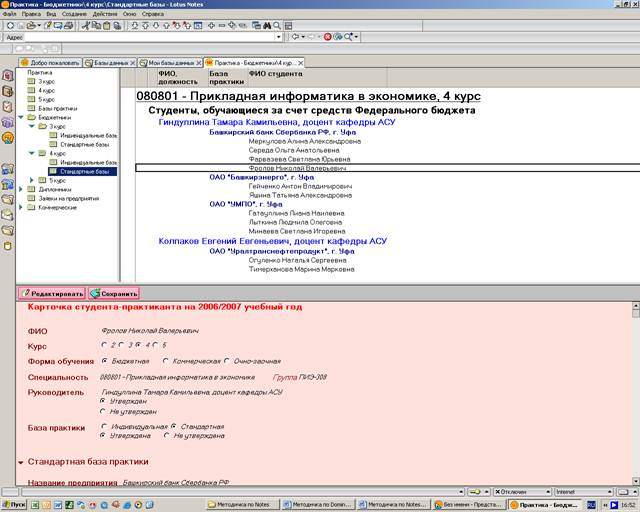Open the Адрес field dropdown arrow
640x512 pixels.
pos(278,37)
